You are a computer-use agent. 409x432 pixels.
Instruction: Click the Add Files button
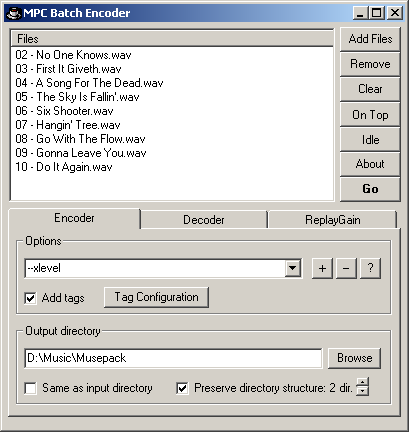[x=370, y=39]
